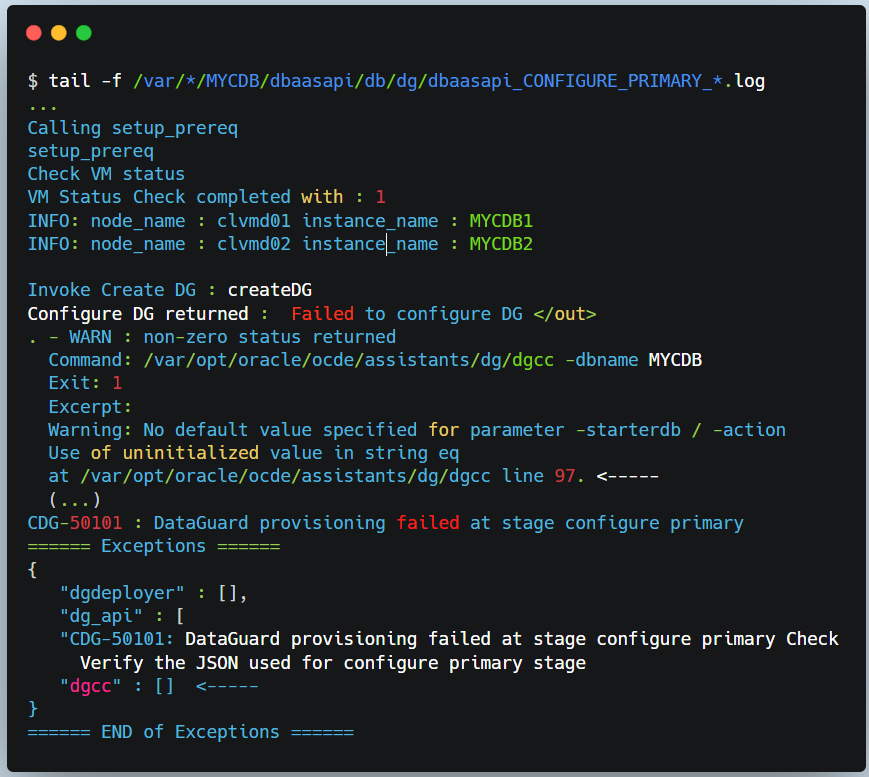Image resolution: width=869 pixels, height=777 pixels.
Task: Click the "dg_api" JSON key
Action: tap(100, 616)
